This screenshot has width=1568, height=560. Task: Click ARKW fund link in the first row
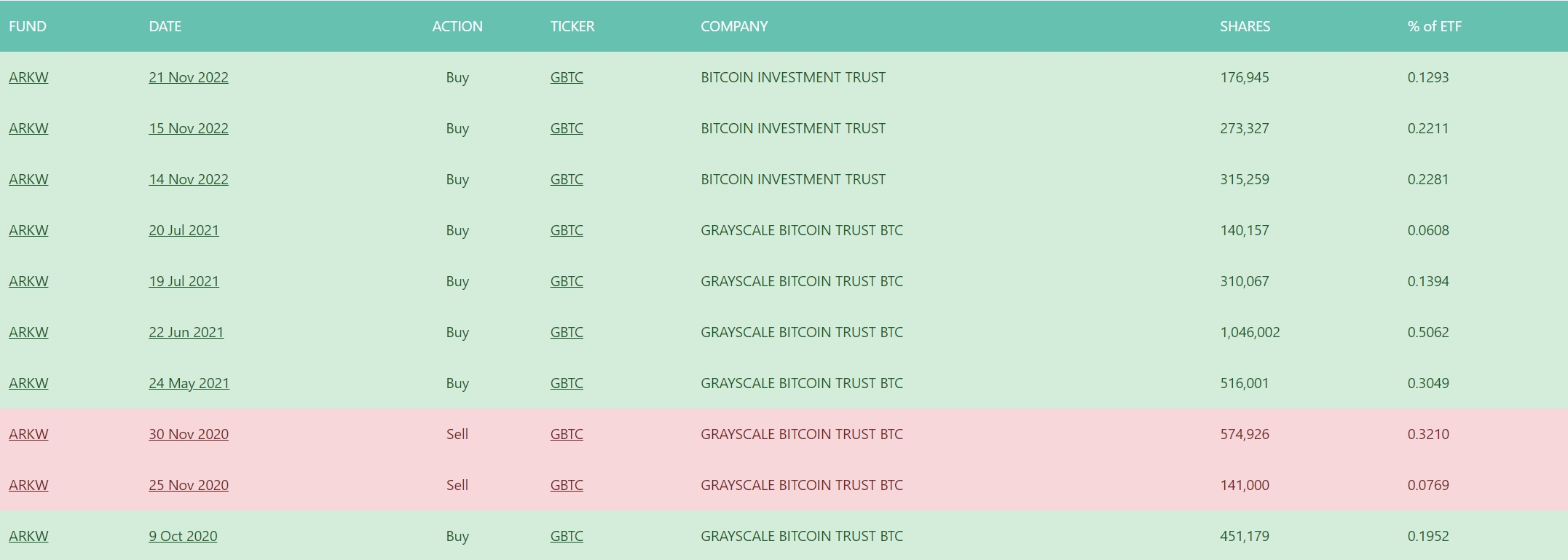tap(28, 77)
